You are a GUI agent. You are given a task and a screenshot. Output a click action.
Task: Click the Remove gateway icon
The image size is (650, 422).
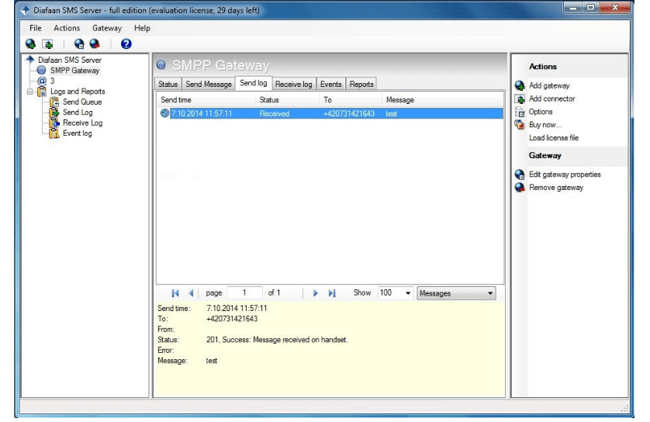tap(520, 188)
